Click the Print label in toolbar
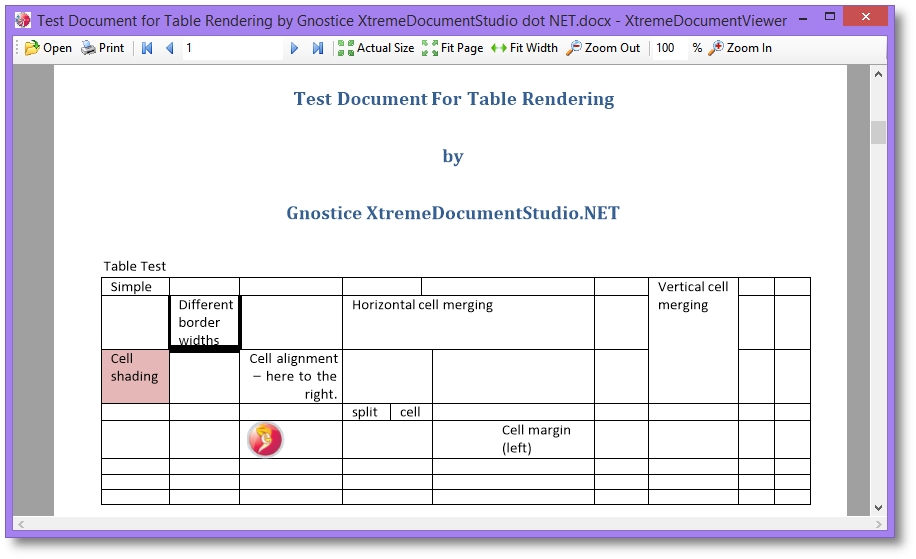Image resolution: width=916 pixels, height=559 pixels. [x=112, y=48]
